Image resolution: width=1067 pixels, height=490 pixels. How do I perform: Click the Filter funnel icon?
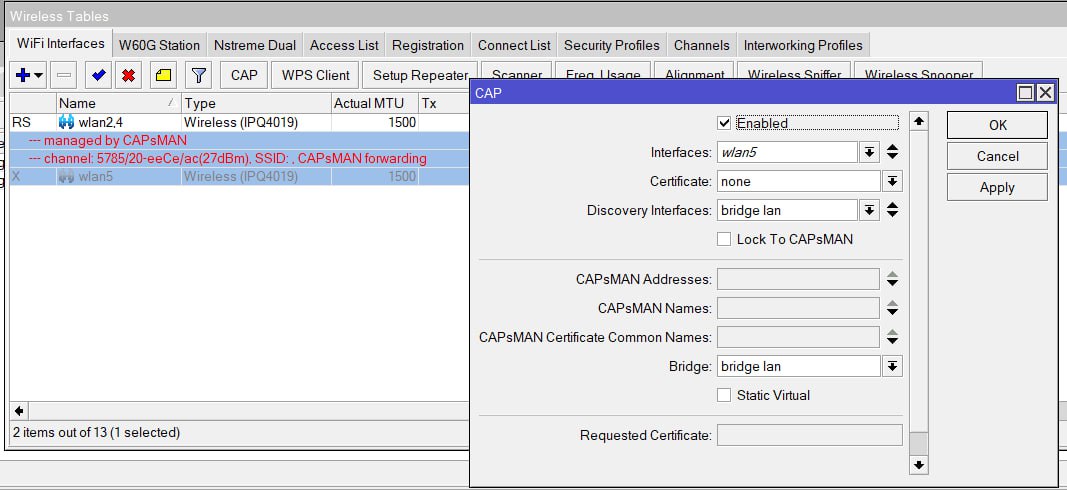[198, 76]
